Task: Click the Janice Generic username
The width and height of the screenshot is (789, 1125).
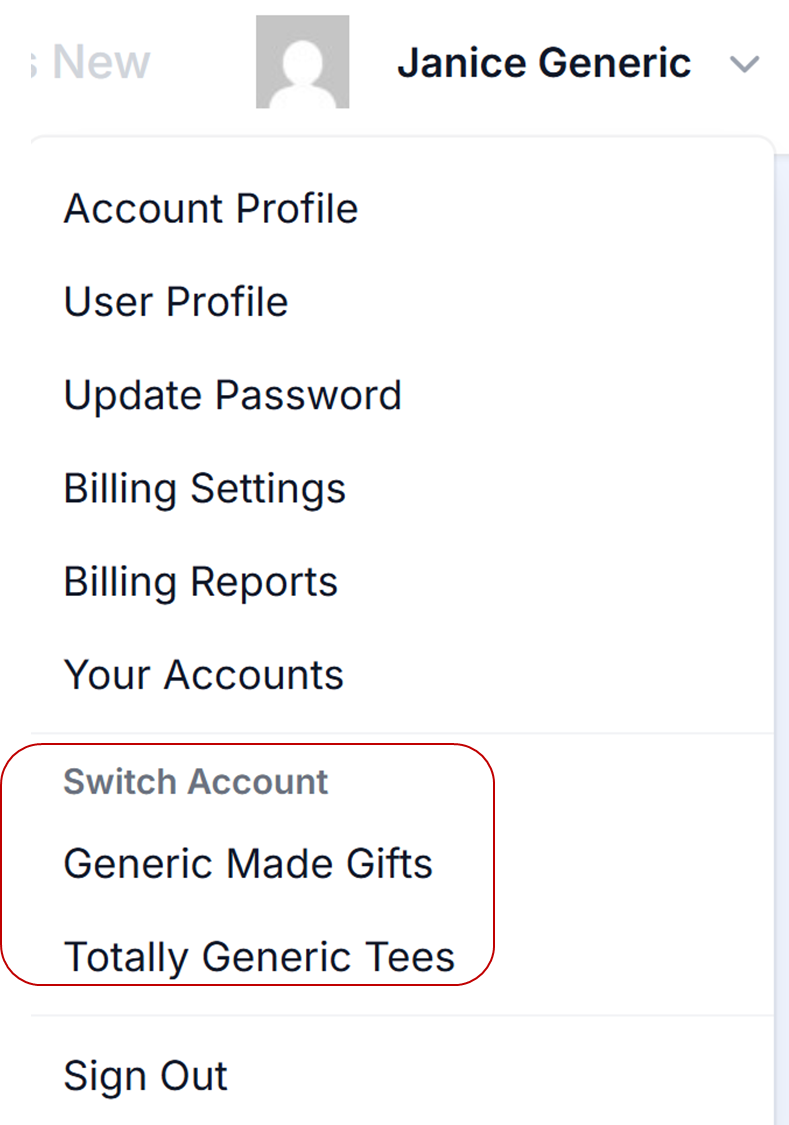Action: [543, 64]
